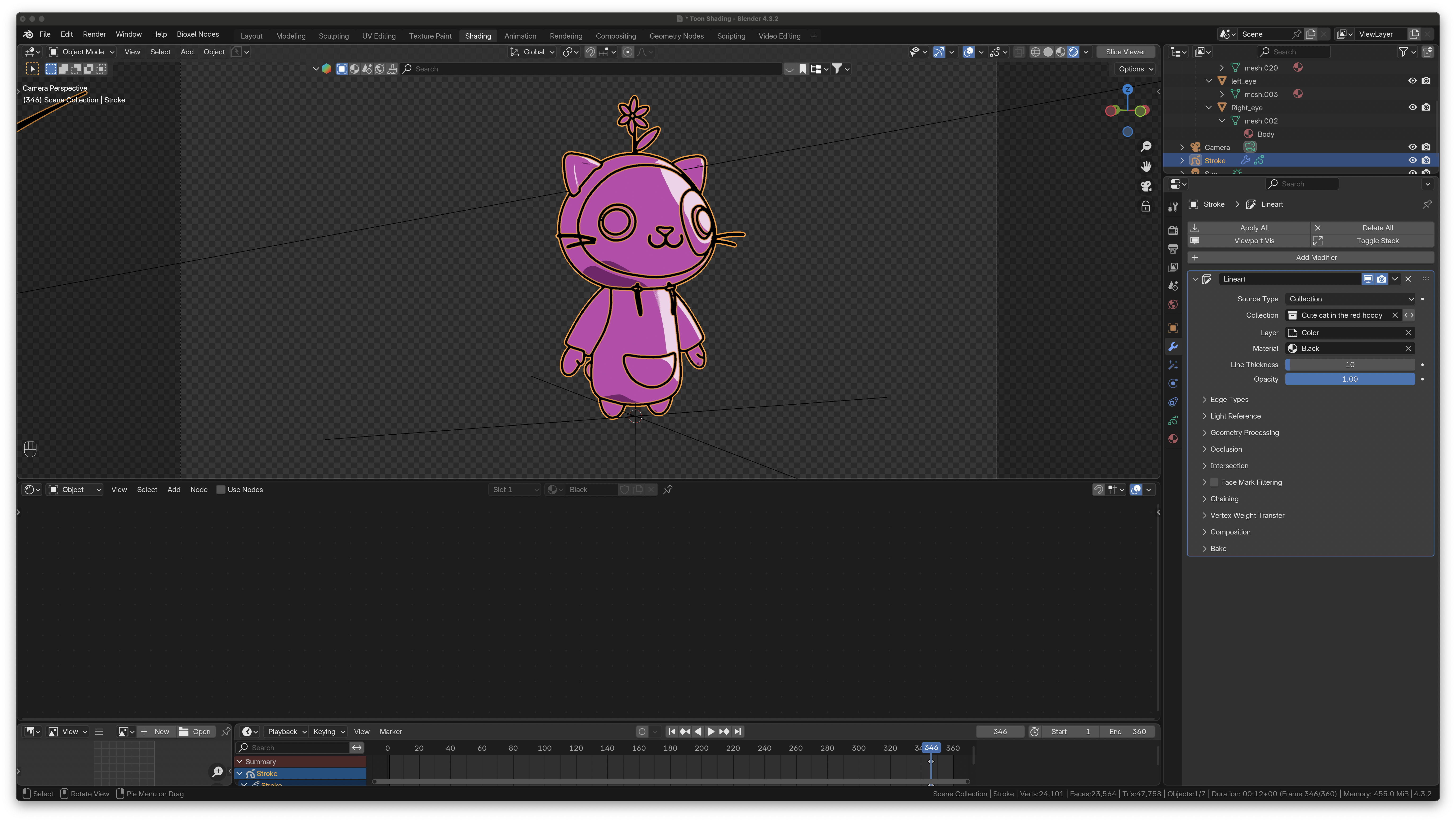Image resolution: width=1456 pixels, height=821 pixels.
Task: Toggle Right_eye visibility in outliner
Action: click(1412, 107)
